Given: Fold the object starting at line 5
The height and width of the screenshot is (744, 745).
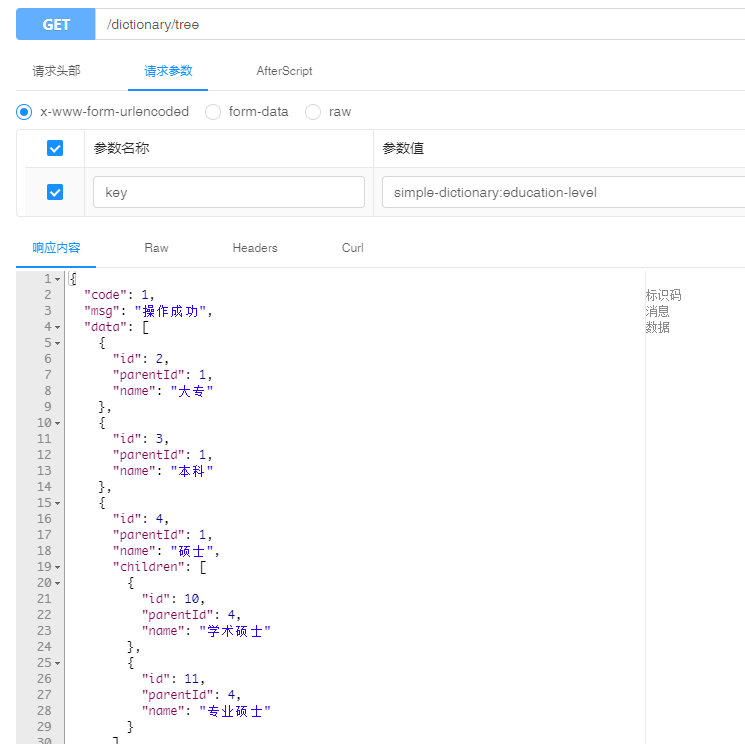Looking at the screenshot, I should (57, 343).
